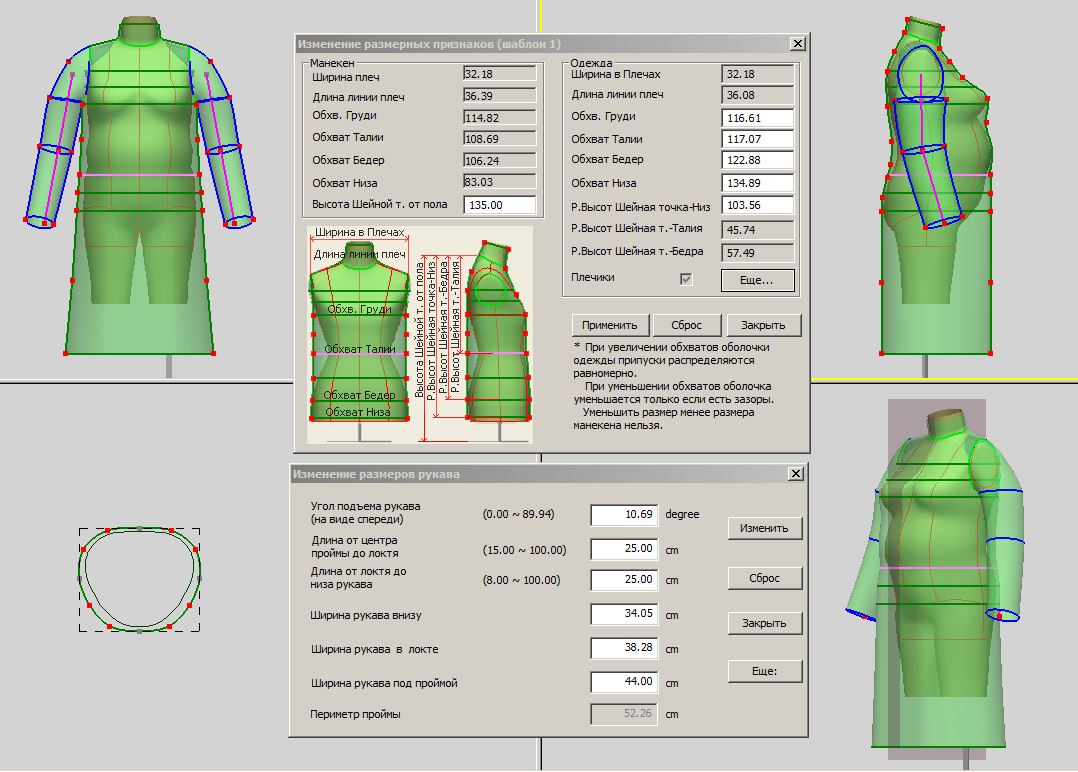Click the Периметр проймы label
The width and height of the screenshot is (1078, 772).
pyautogui.click(x=355, y=714)
